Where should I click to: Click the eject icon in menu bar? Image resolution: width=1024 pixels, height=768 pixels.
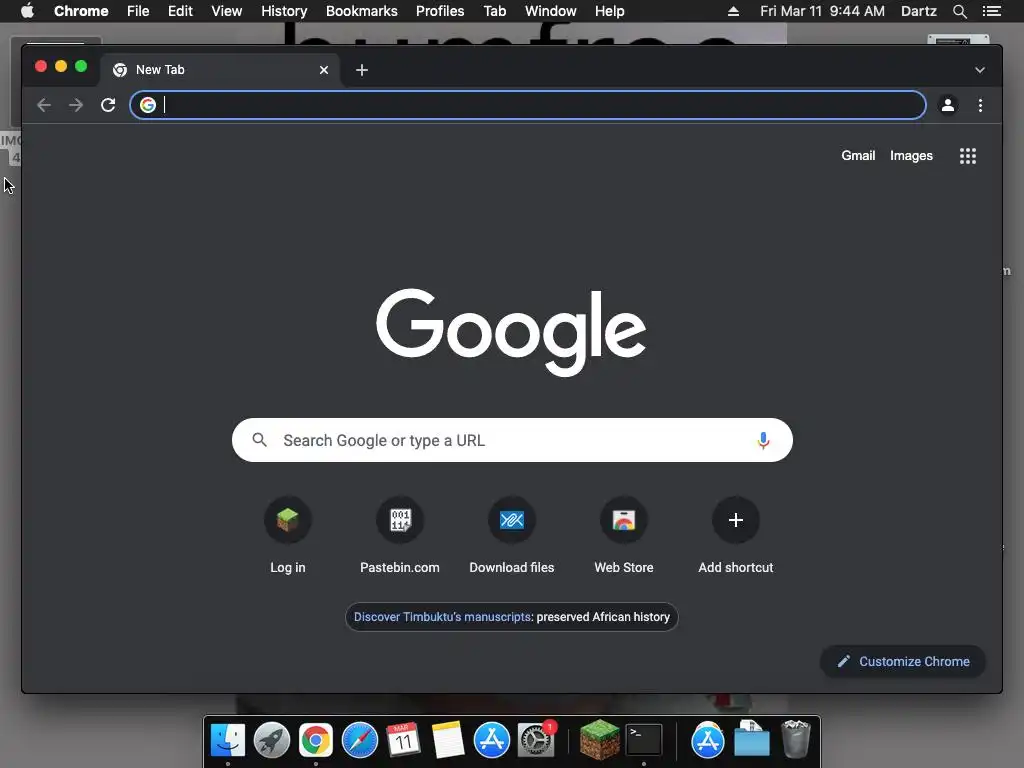pos(733,11)
